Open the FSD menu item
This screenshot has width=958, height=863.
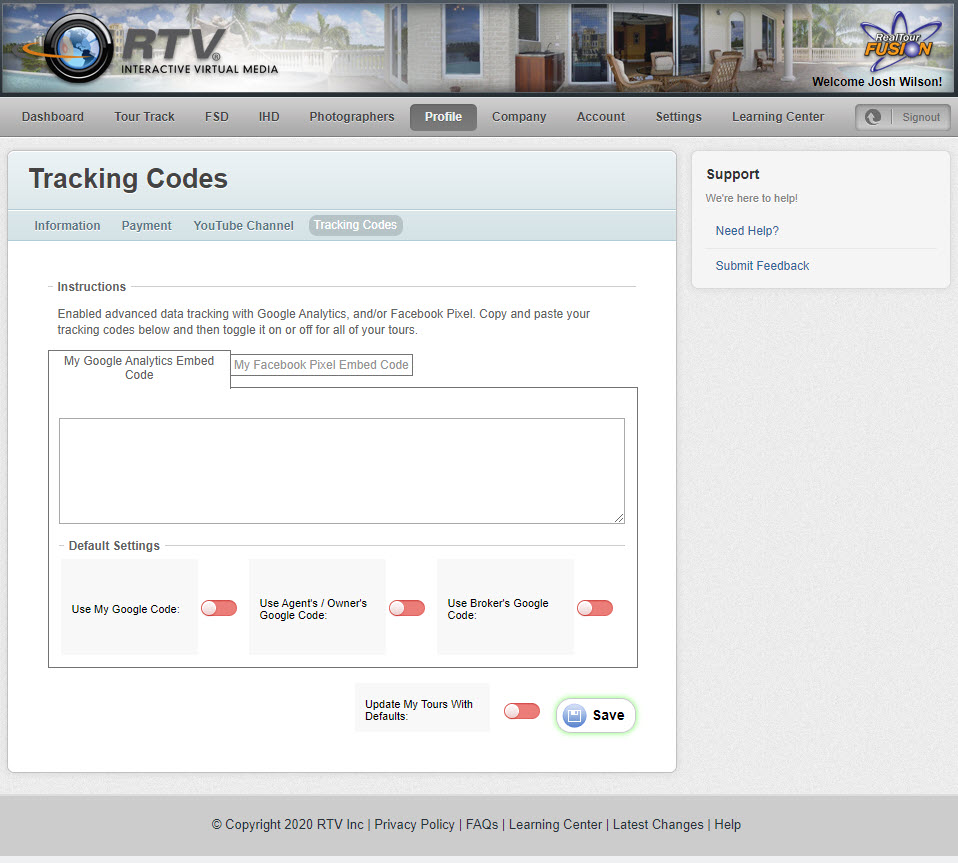click(x=217, y=117)
